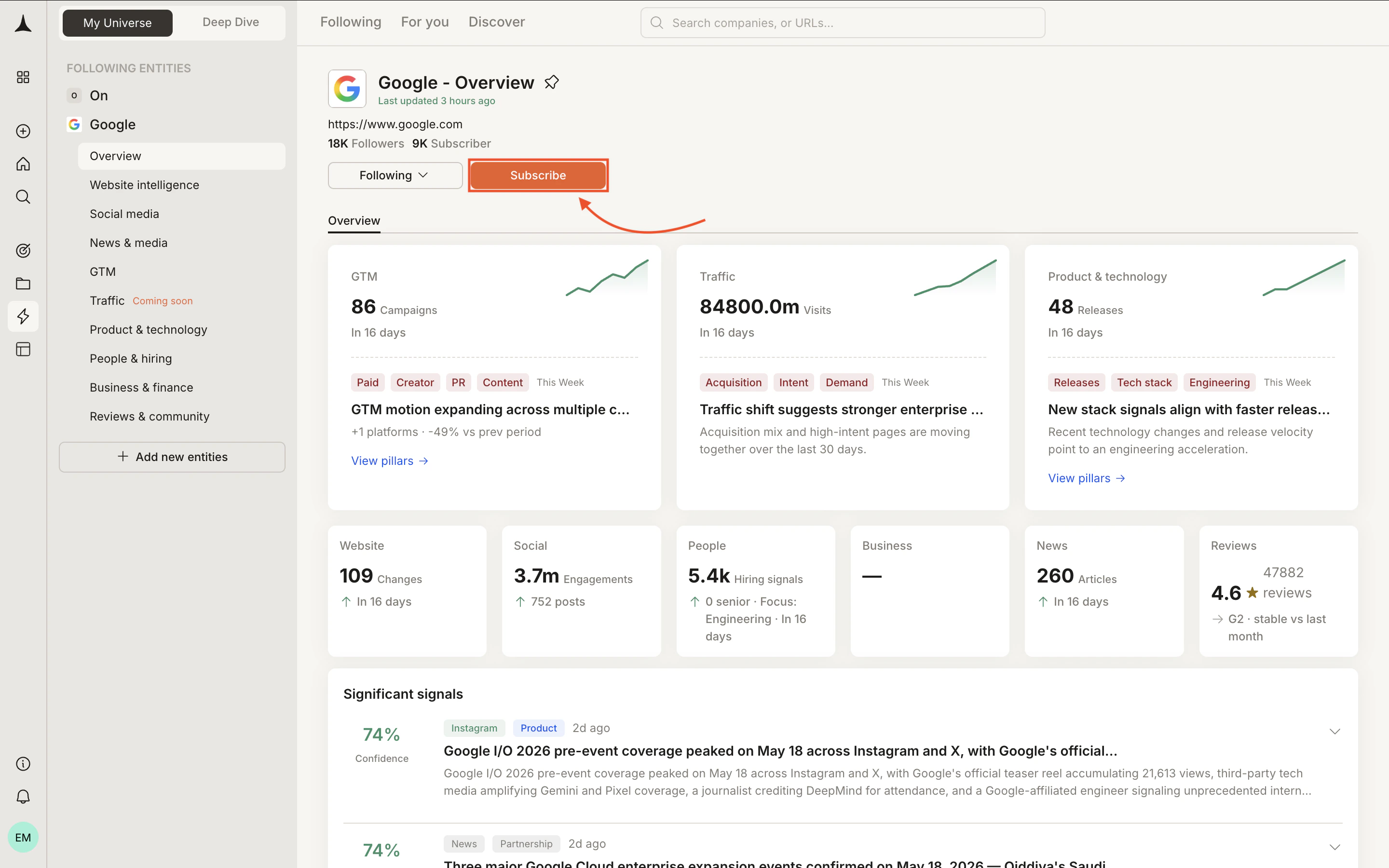Open the Discover tab

point(496,22)
